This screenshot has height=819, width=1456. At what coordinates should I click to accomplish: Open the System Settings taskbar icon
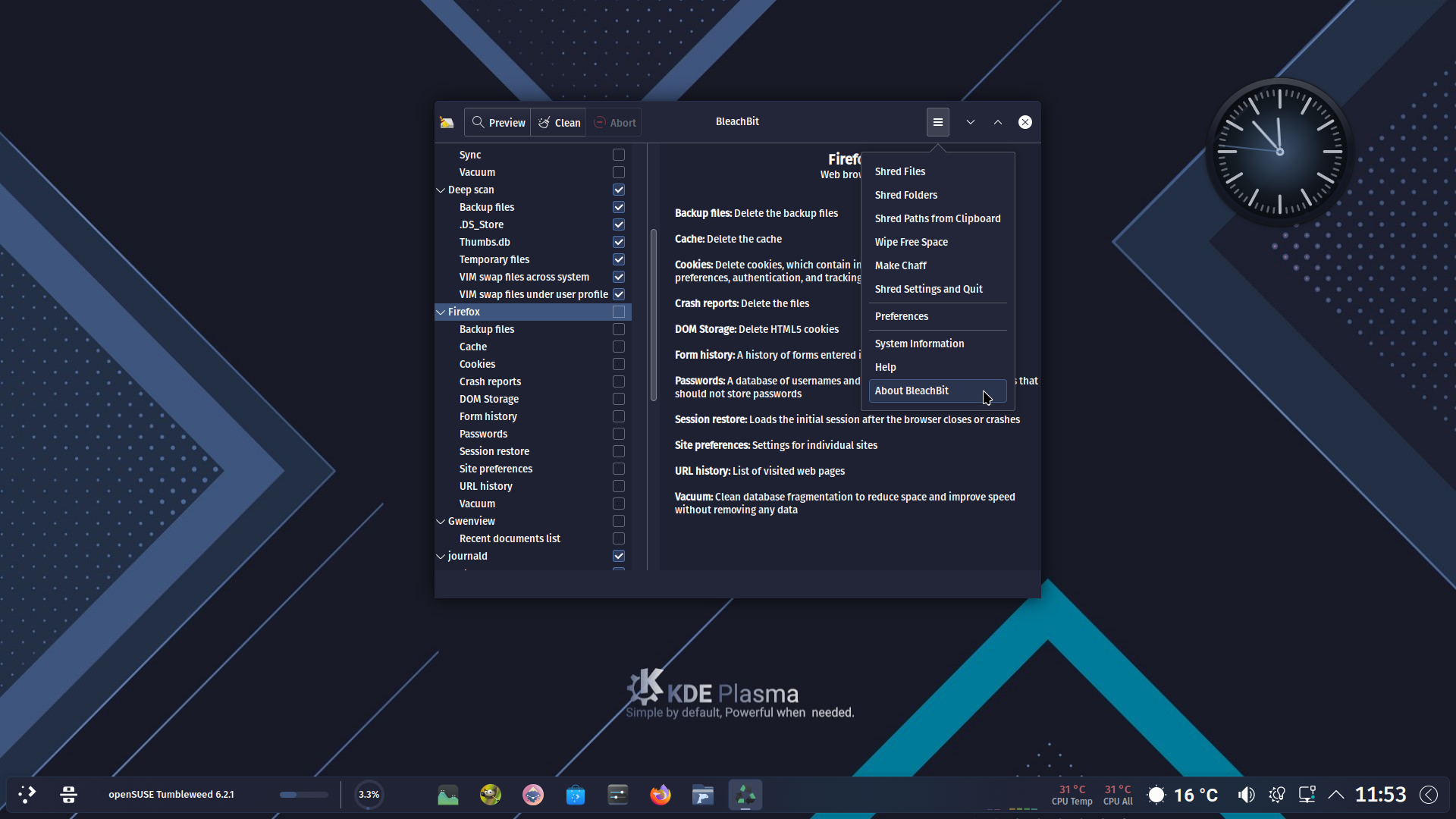click(618, 795)
